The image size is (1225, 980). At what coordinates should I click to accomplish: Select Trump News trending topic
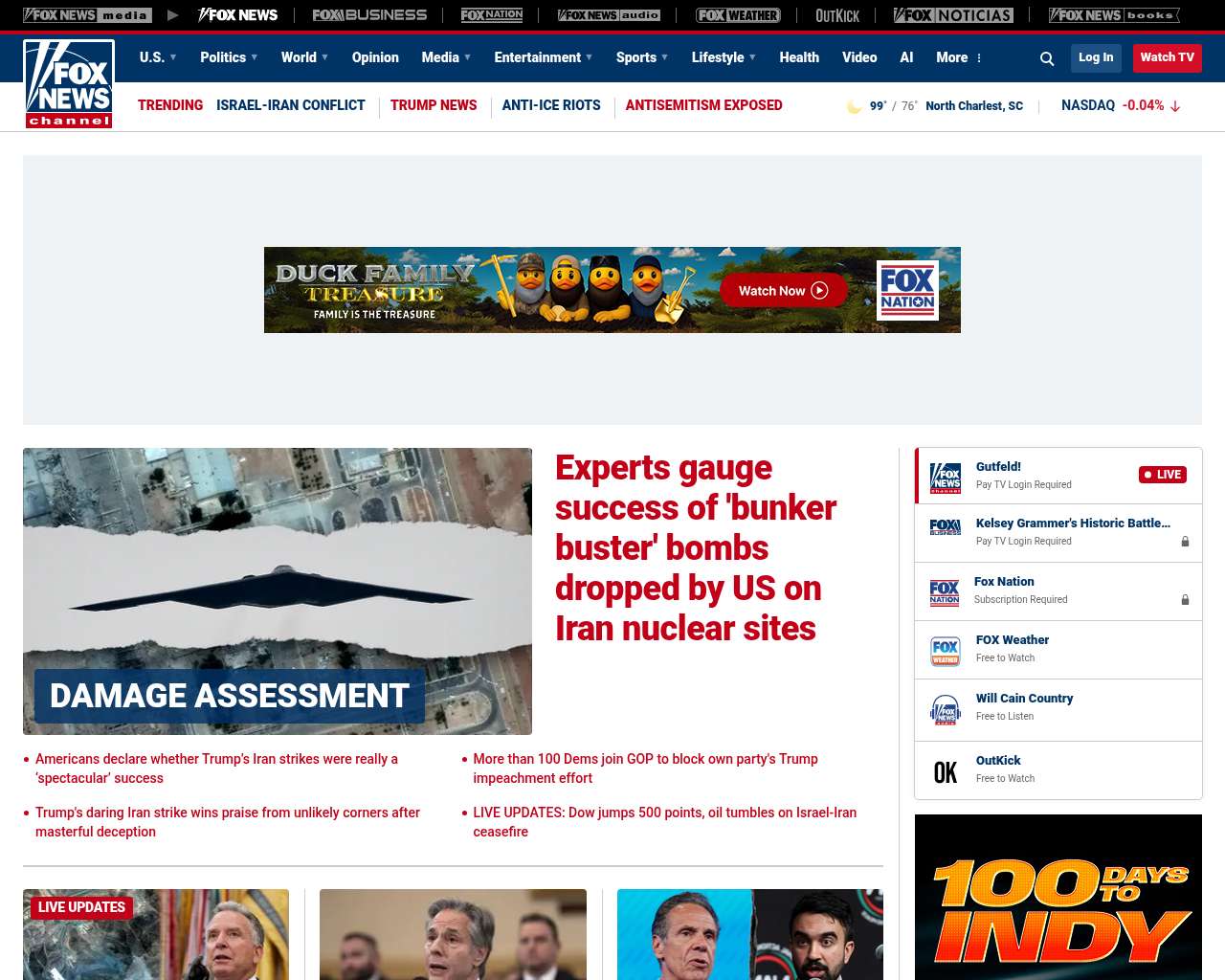pyautogui.click(x=434, y=105)
